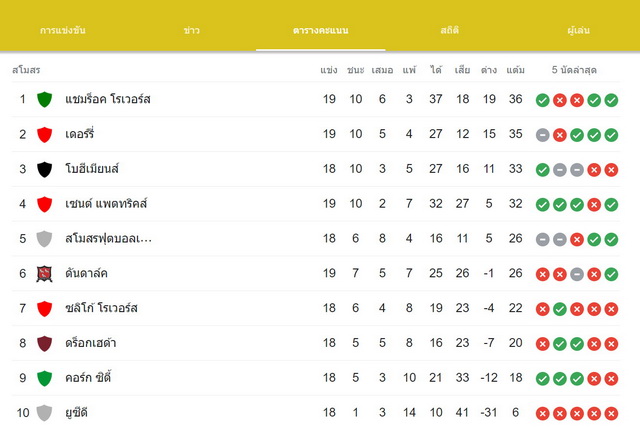
Task: Click the maroon shield crest of ดร็อกเฮด้า
Action: coord(44,343)
